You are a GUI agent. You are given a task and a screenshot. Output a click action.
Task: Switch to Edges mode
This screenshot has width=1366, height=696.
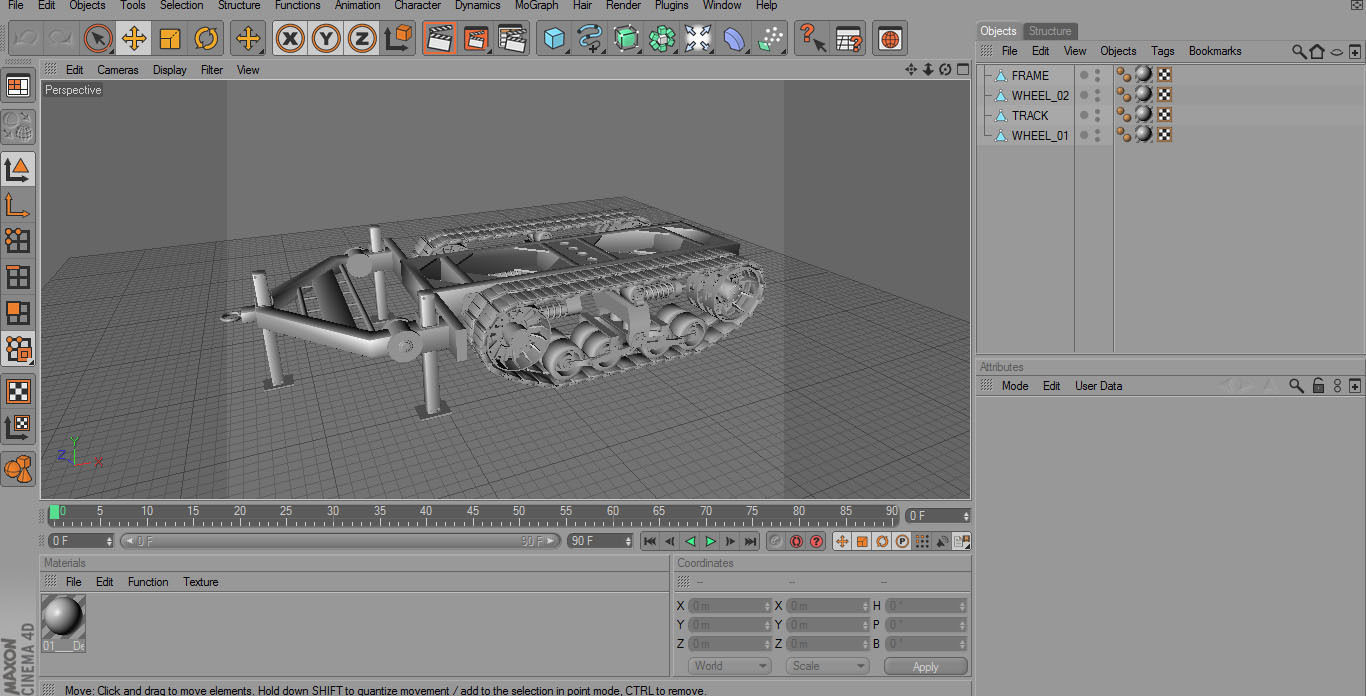[18, 277]
